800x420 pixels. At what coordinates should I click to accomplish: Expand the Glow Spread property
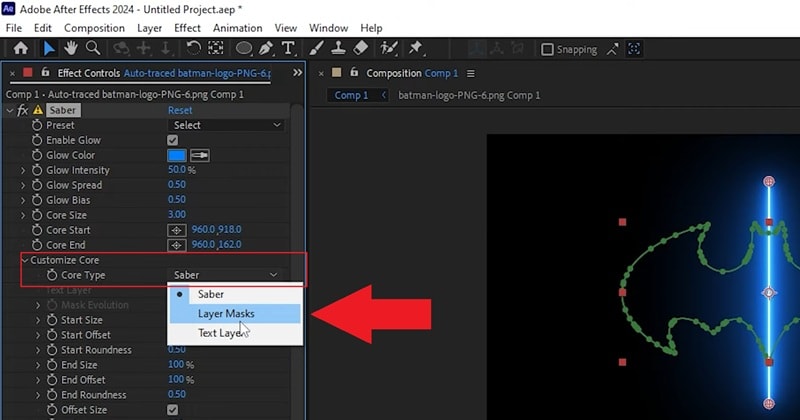tap(22, 185)
